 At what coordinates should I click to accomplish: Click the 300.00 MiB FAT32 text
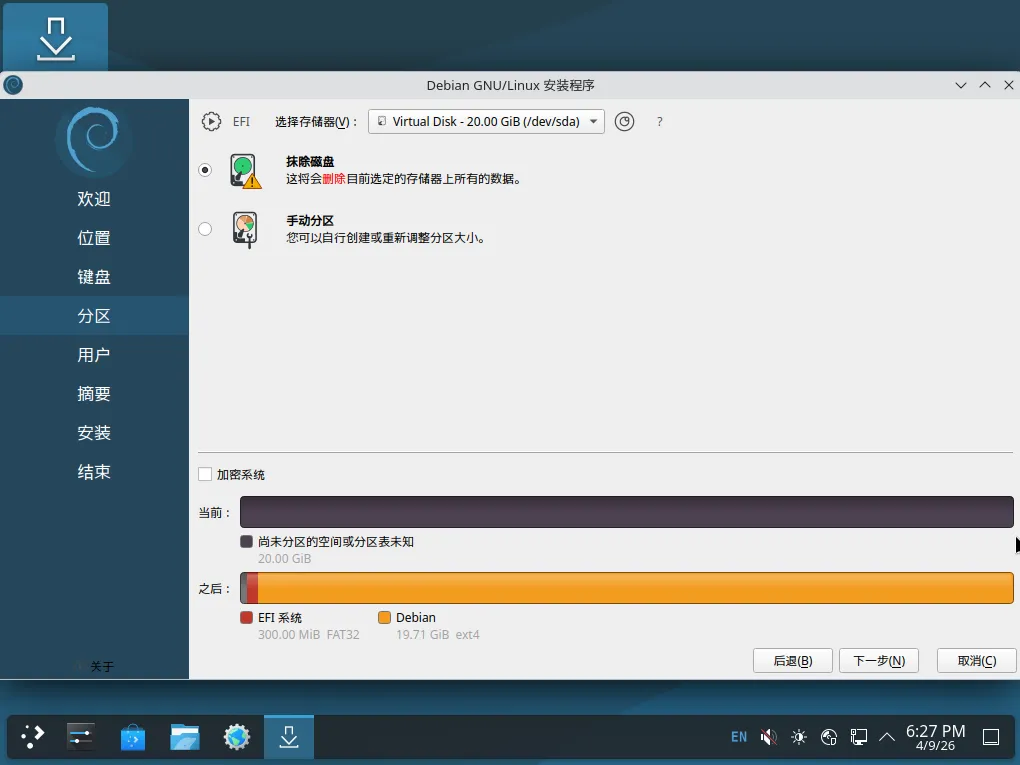pyautogui.click(x=308, y=634)
